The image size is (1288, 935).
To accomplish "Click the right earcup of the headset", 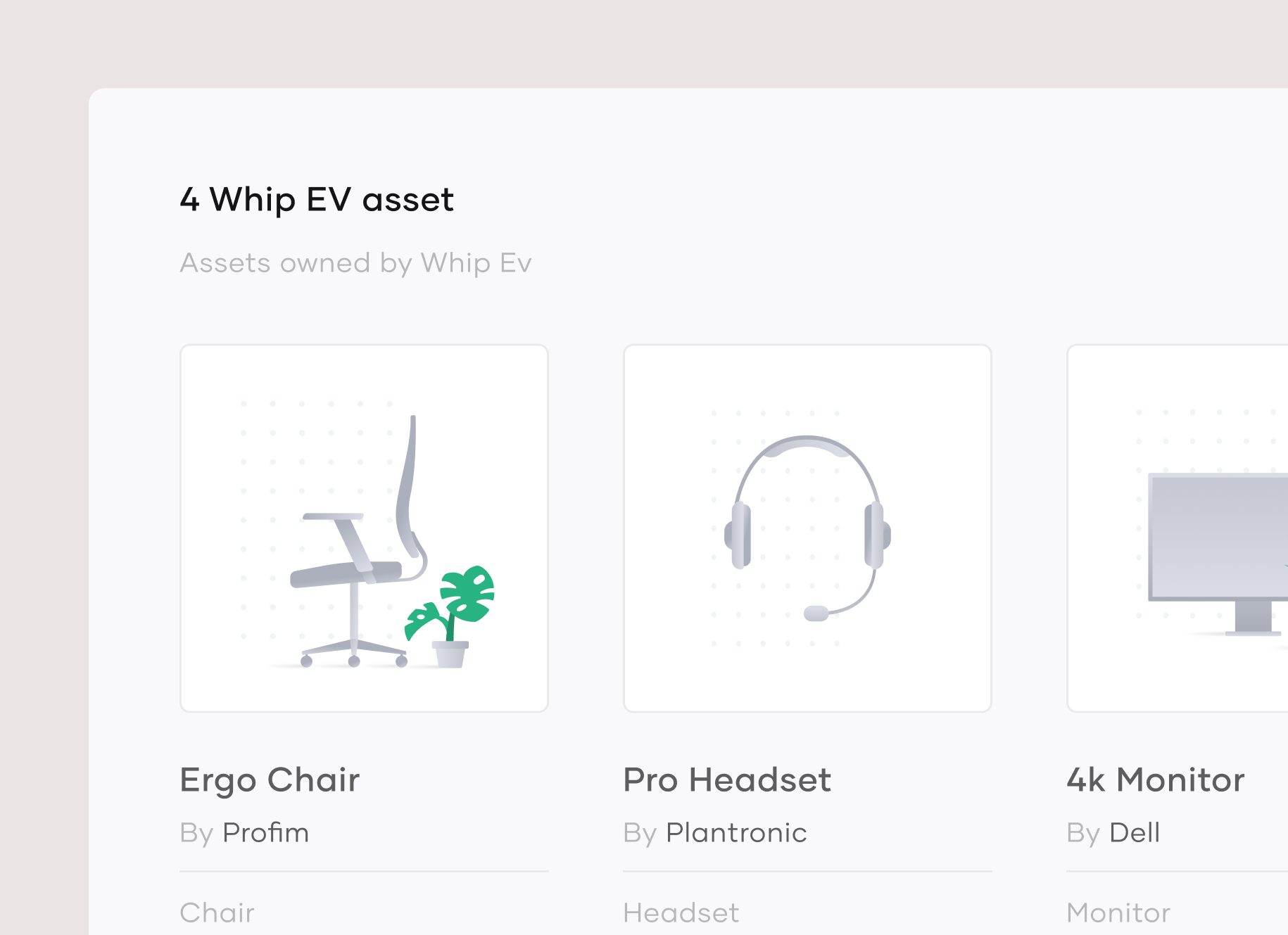I will 876,535.
